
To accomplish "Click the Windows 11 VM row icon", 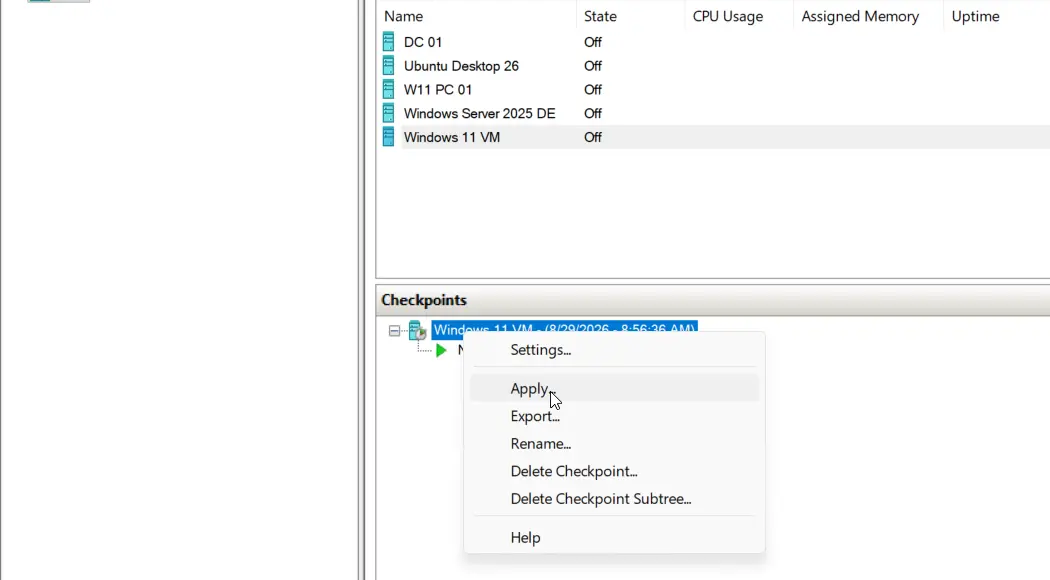I will tap(388, 137).
